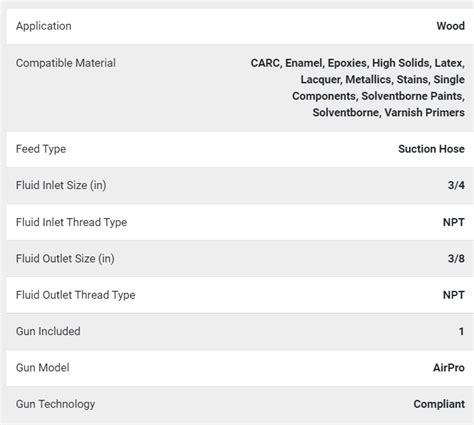Screen dimensions: 474x425
Task: Select NPT value for inlet thread
Action: tap(454, 222)
